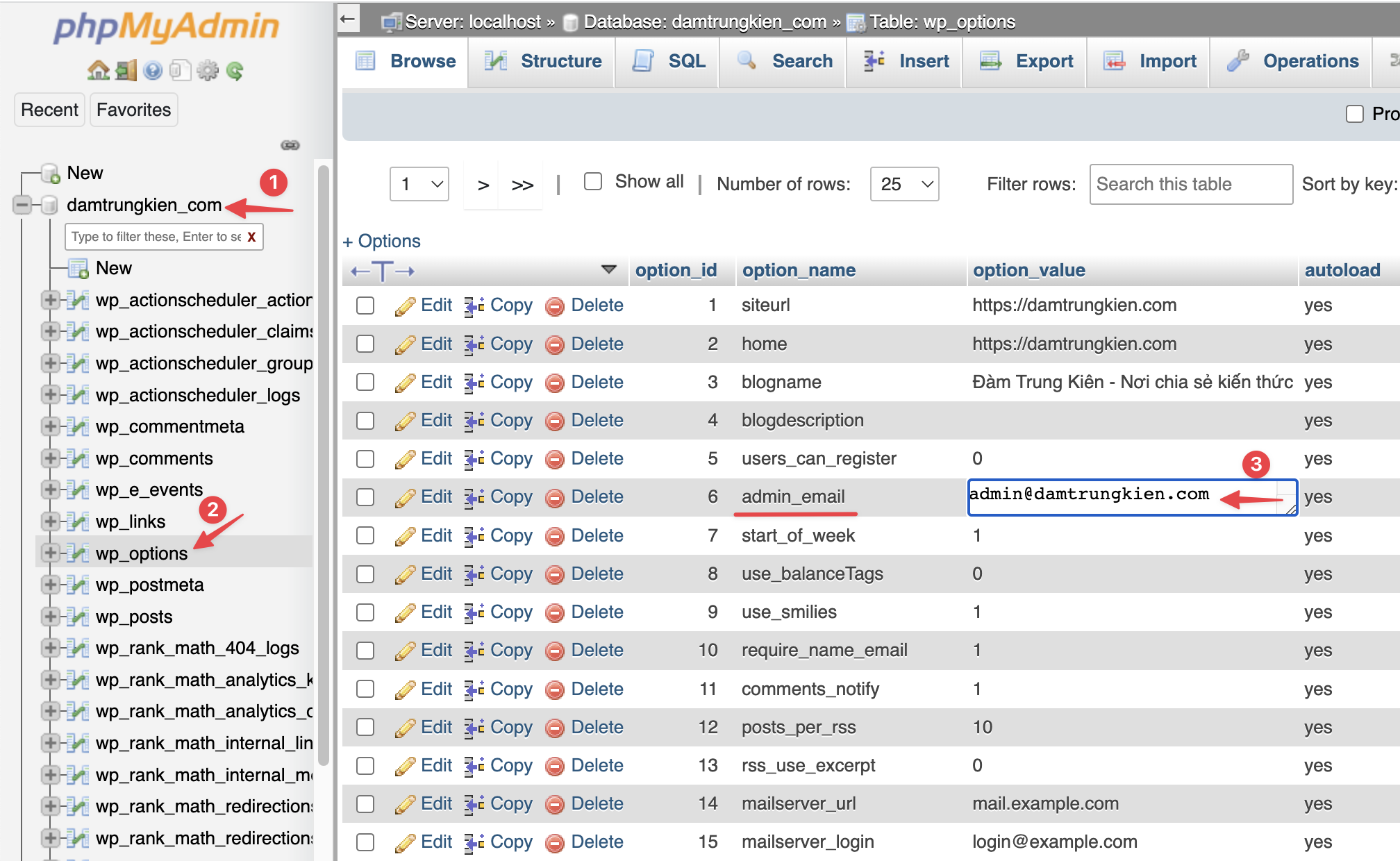
Task: Open the column display dropdown triangle
Action: [609, 269]
